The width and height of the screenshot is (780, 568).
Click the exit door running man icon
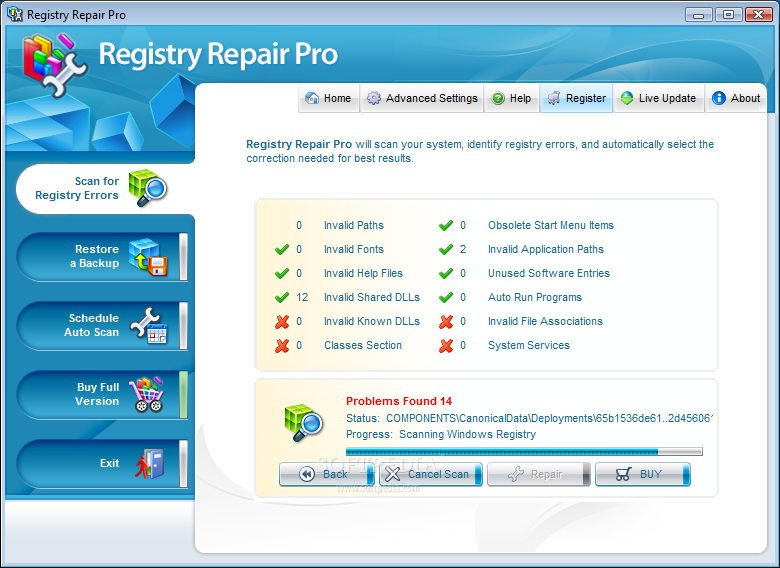(149, 464)
